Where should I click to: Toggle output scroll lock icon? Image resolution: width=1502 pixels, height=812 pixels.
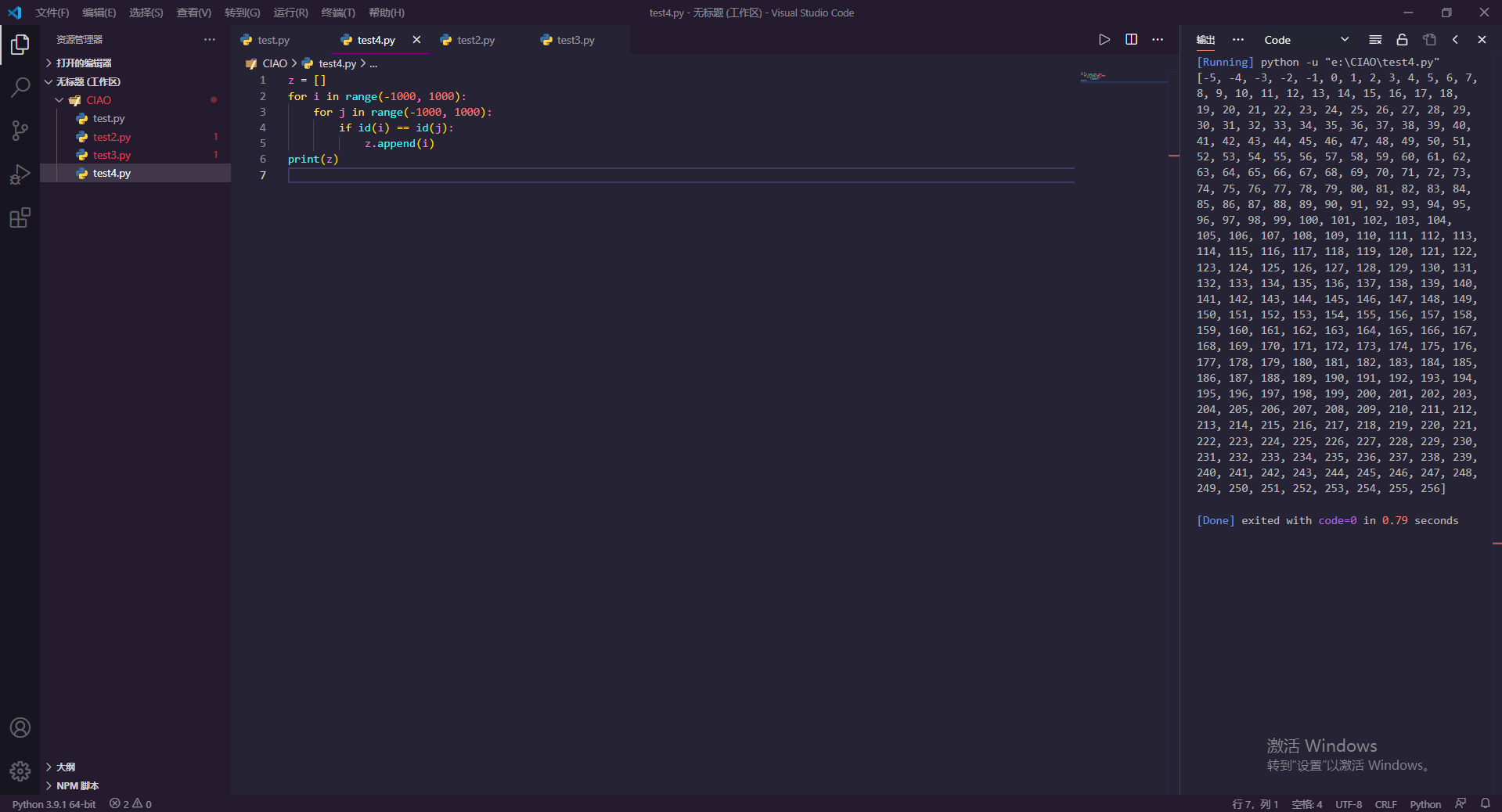[x=1402, y=40]
